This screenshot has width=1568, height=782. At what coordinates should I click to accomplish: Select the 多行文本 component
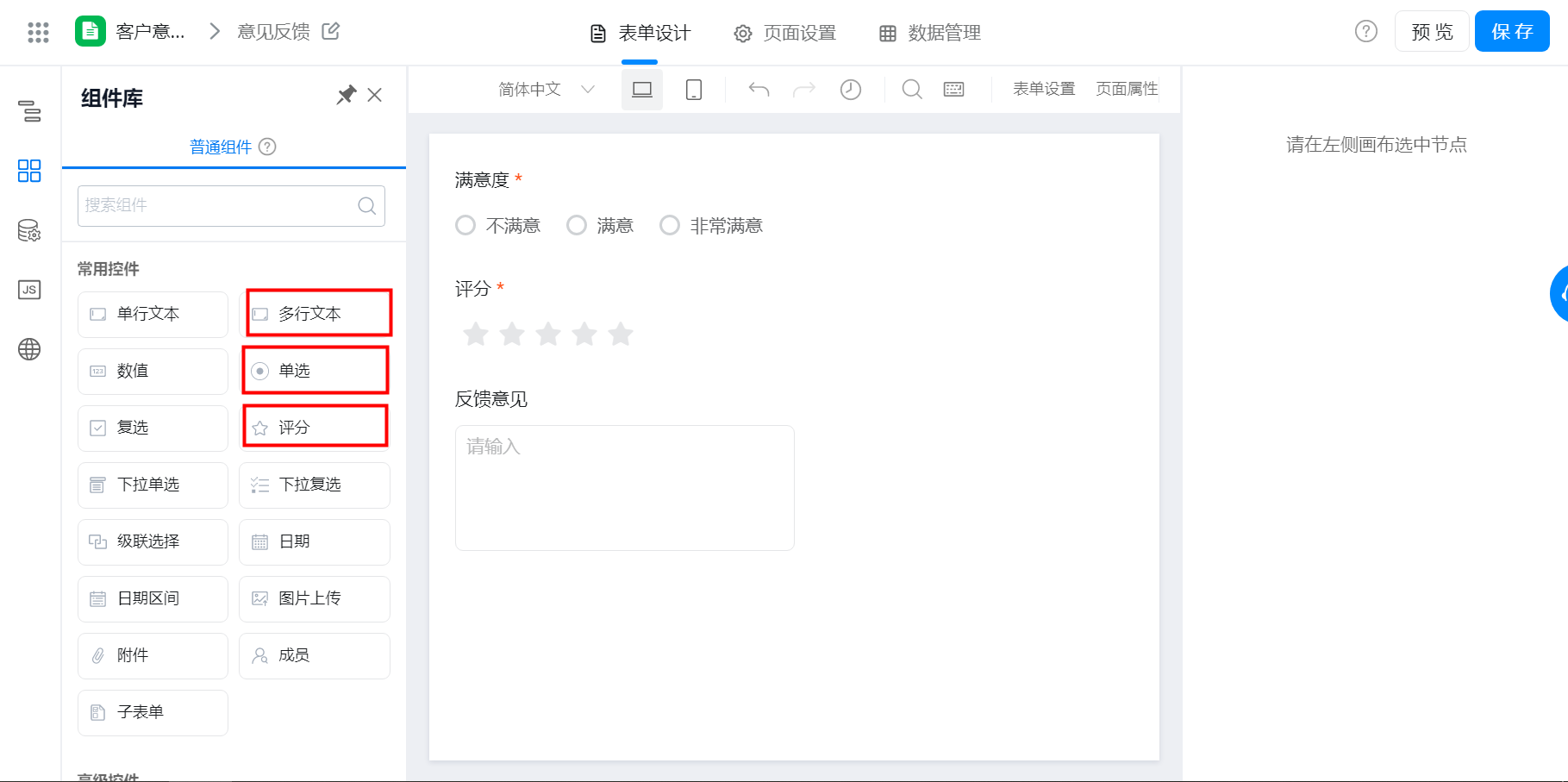315,314
